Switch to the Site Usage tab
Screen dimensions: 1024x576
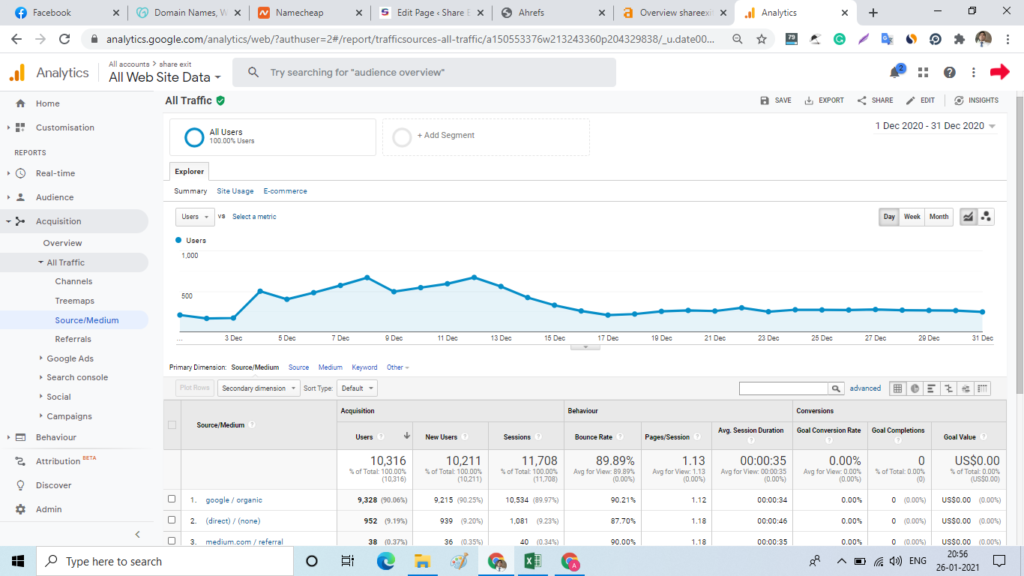[235, 191]
